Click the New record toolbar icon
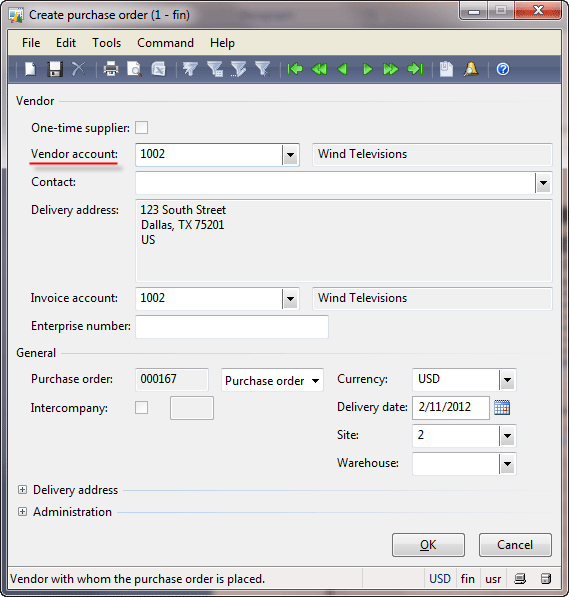 30,69
